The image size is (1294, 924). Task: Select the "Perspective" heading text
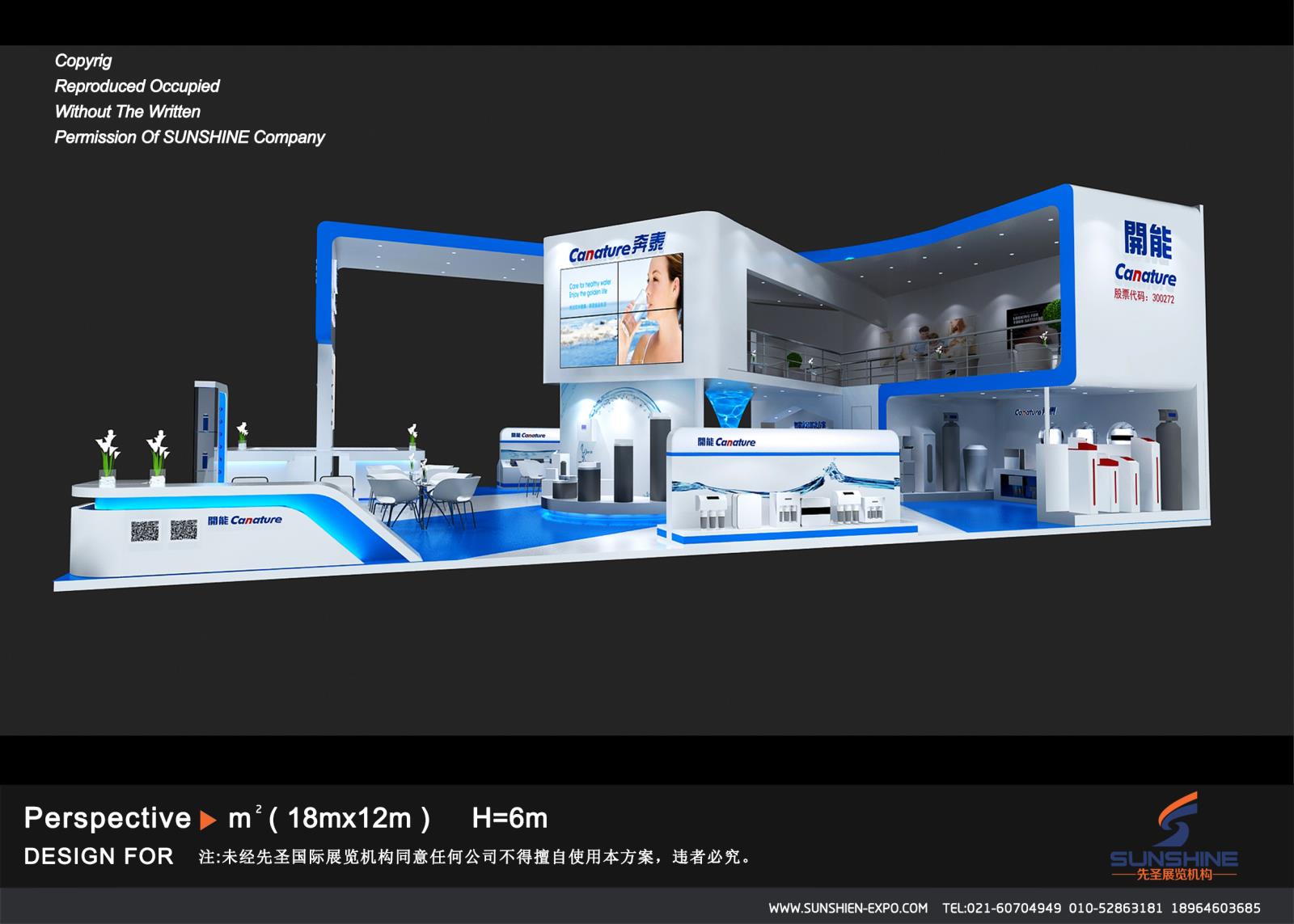coord(108,818)
